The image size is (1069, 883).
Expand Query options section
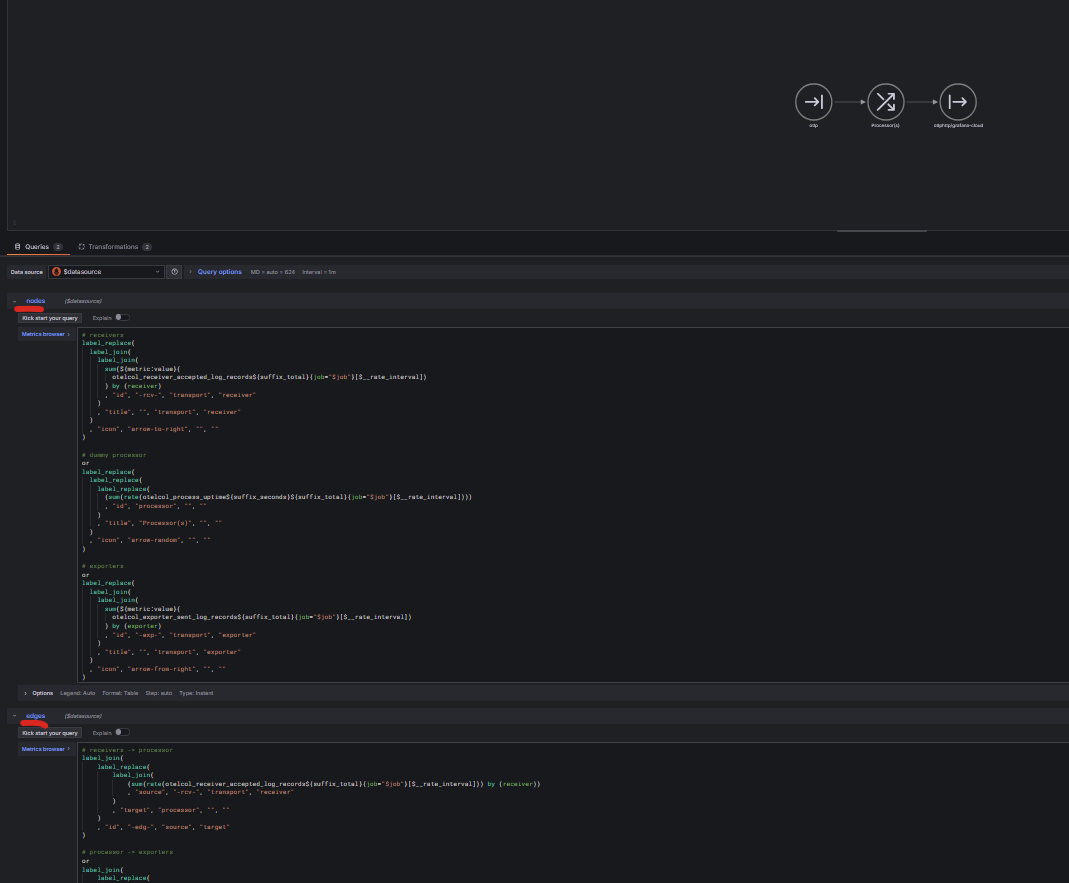tap(218, 272)
